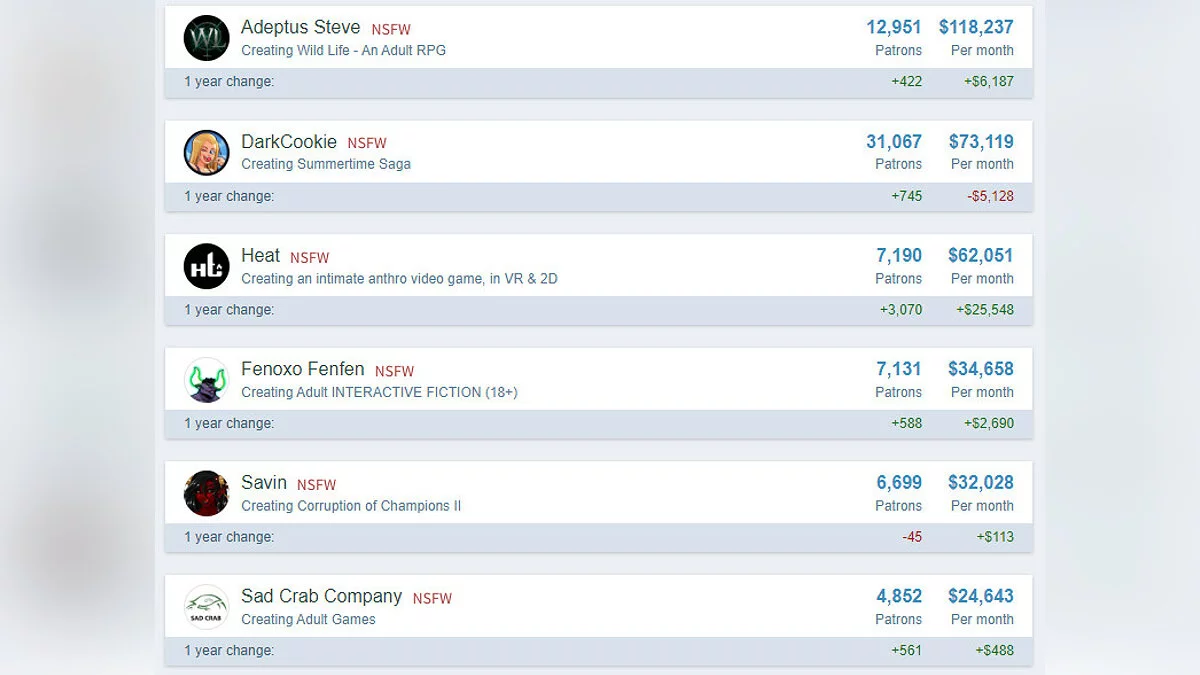1200x675 pixels.
Task: Click the NSFW tag beside DarkCookie
Action: tap(367, 143)
